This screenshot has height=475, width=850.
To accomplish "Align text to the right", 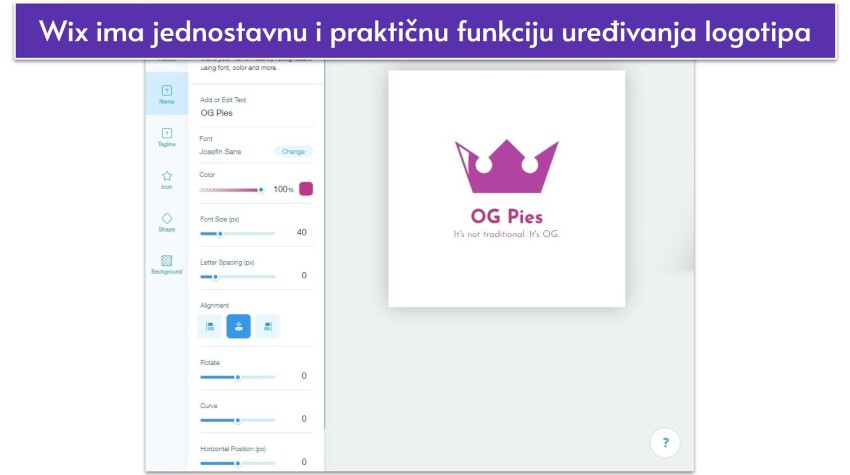I will point(267,326).
